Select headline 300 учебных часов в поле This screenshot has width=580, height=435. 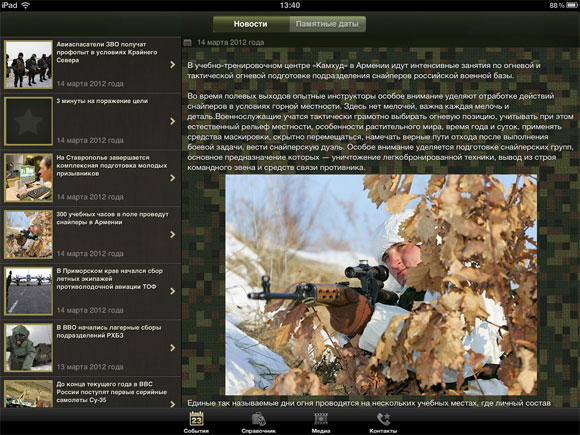(112, 218)
